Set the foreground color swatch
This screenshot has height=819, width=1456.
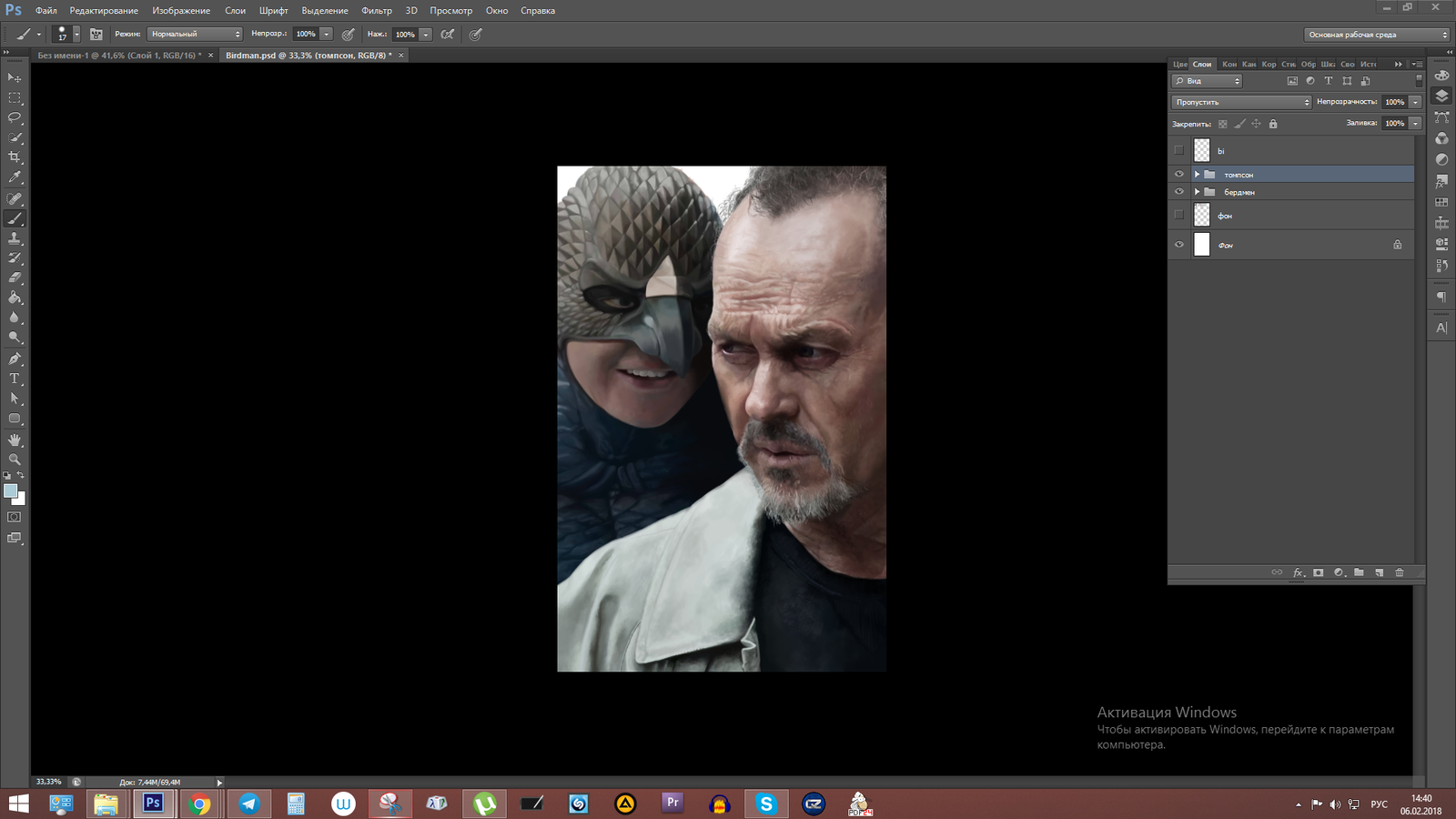tap(11, 491)
